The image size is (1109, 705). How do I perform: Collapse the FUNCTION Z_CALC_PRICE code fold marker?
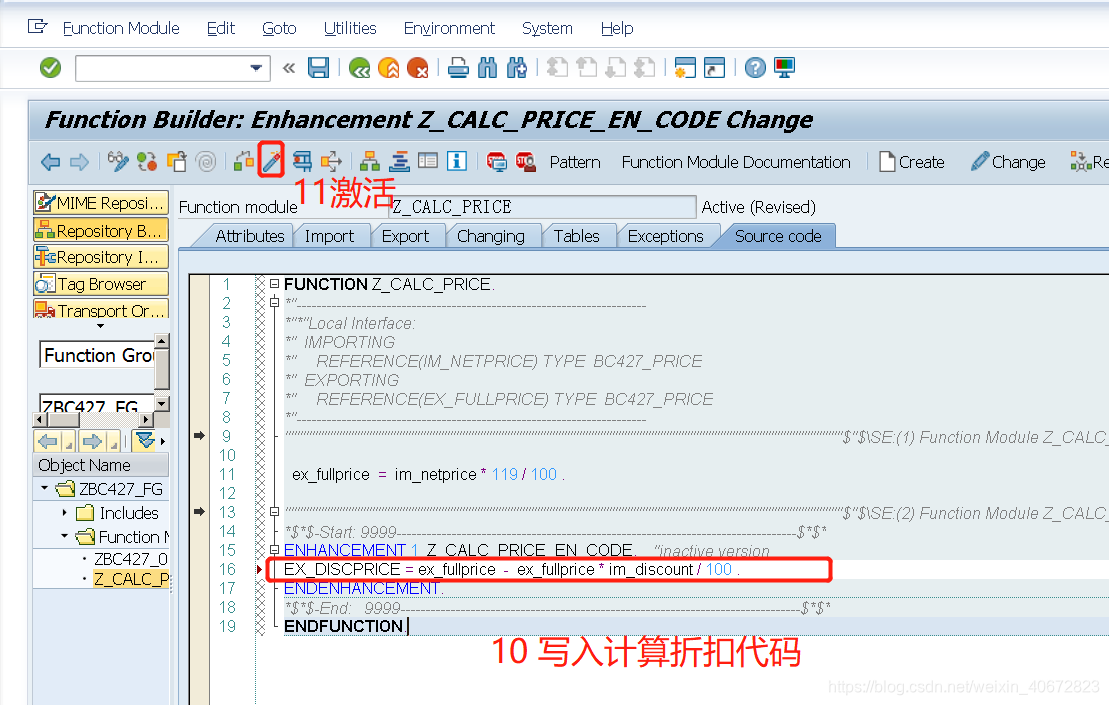[274, 284]
